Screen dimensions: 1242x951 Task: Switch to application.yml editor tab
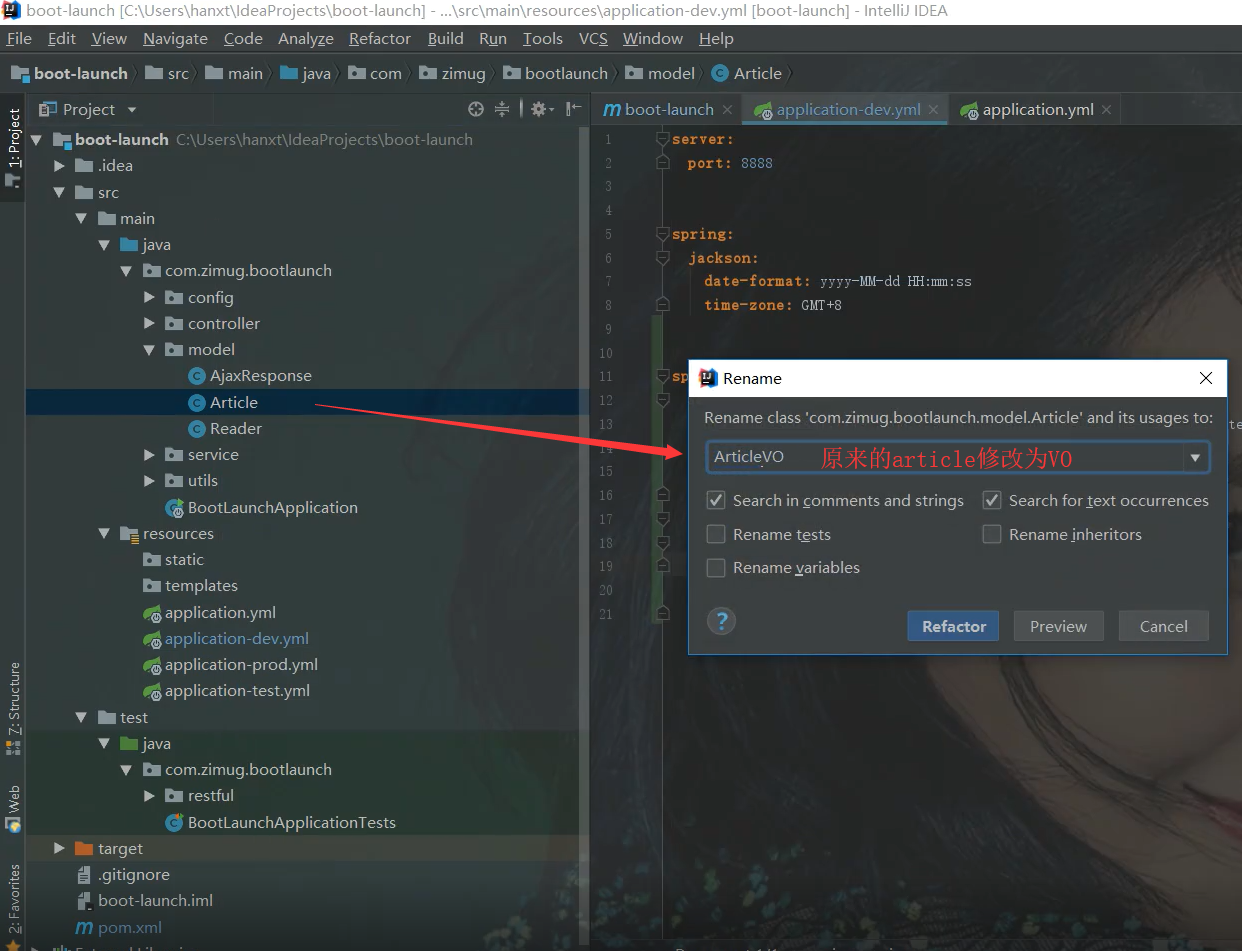1038,110
